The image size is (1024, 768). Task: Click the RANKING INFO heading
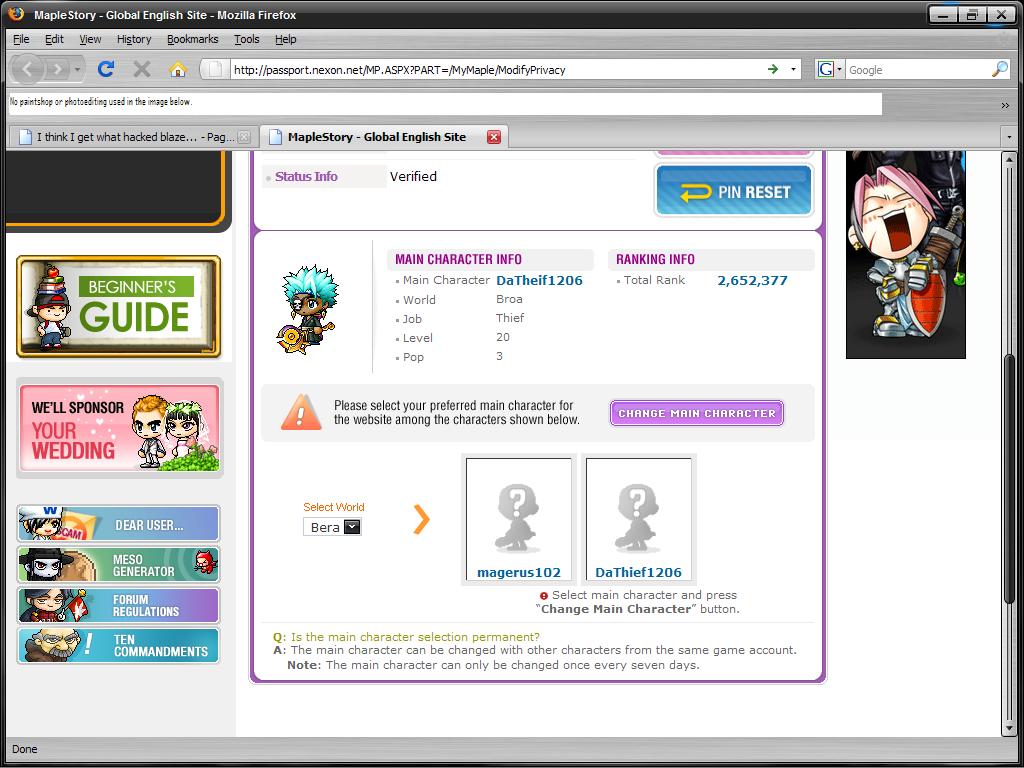coord(655,259)
